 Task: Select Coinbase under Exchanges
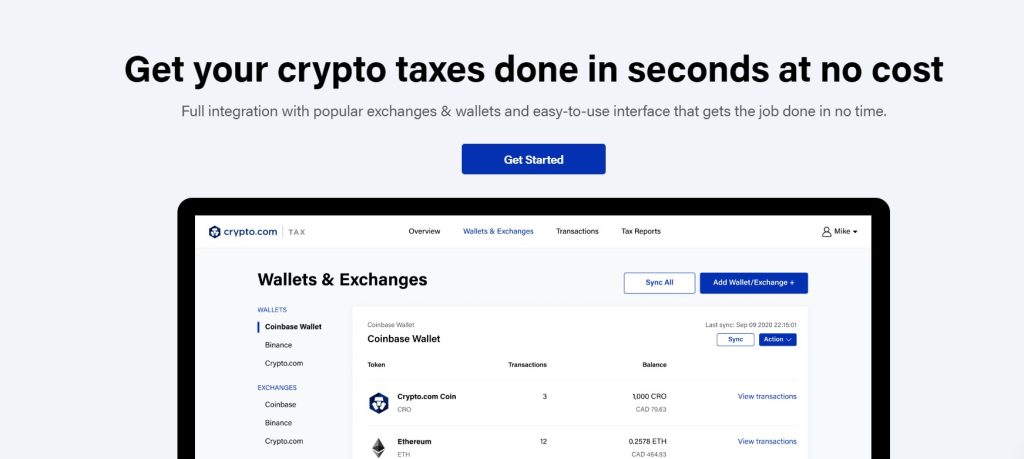click(280, 404)
